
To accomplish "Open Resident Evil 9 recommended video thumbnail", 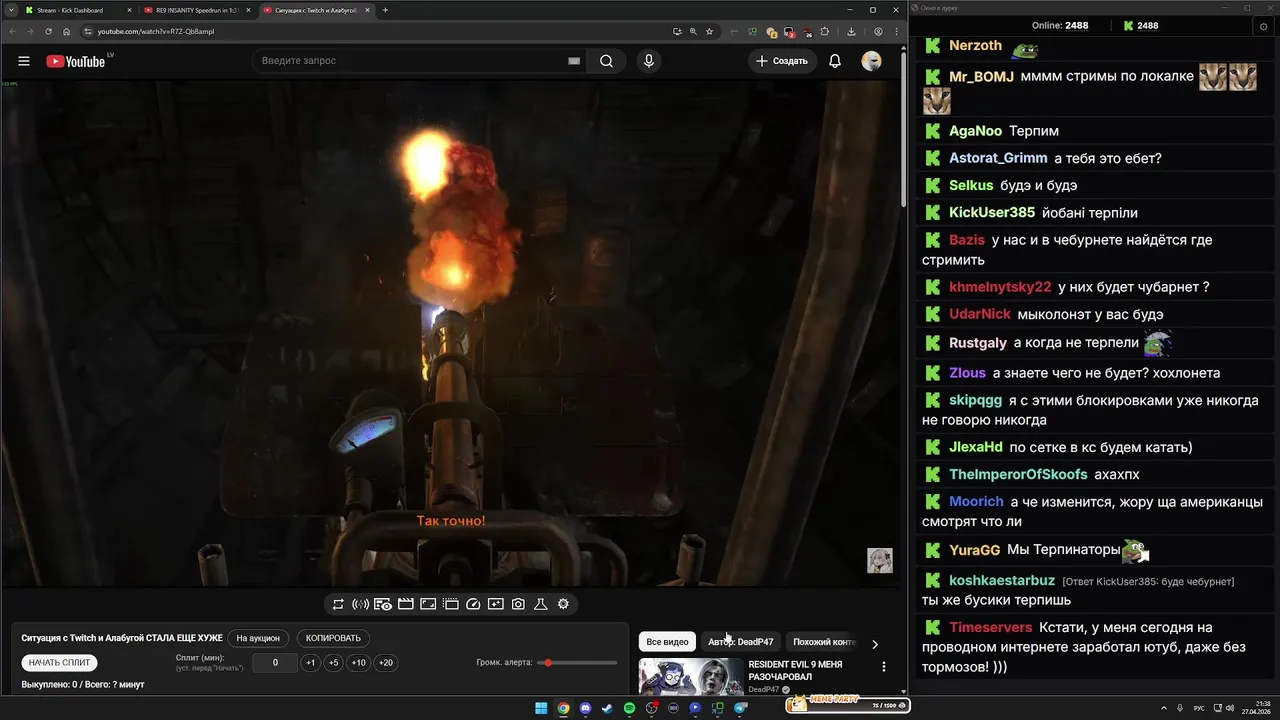I will point(691,676).
